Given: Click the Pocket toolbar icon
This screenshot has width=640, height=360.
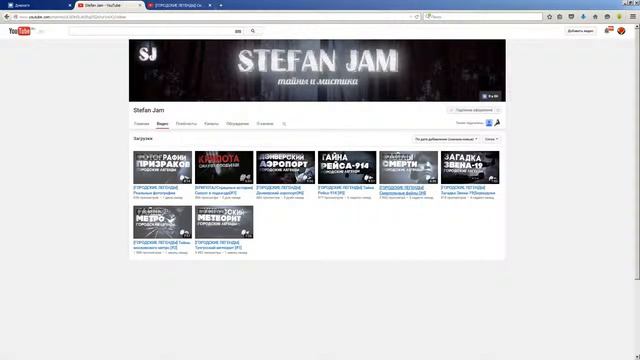Looking at the screenshot, I should [x=571, y=17].
